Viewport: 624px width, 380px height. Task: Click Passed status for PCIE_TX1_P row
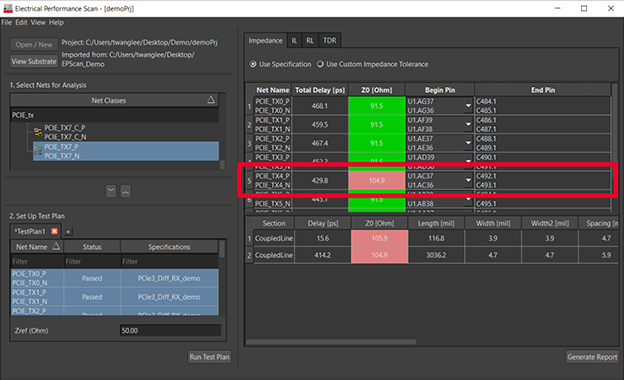pos(92,297)
